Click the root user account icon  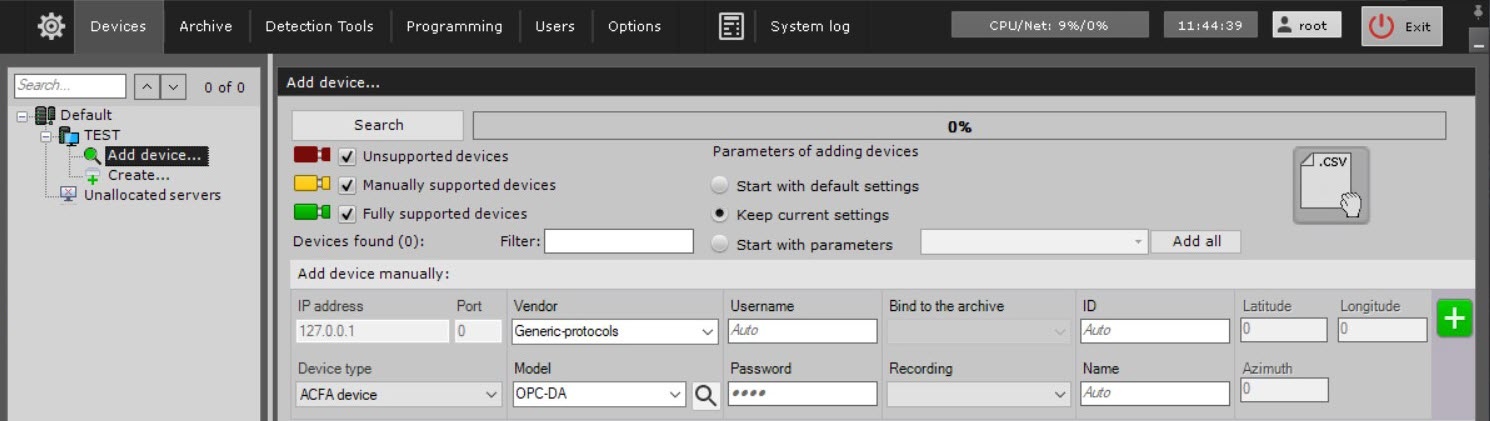click(1285, 25)
